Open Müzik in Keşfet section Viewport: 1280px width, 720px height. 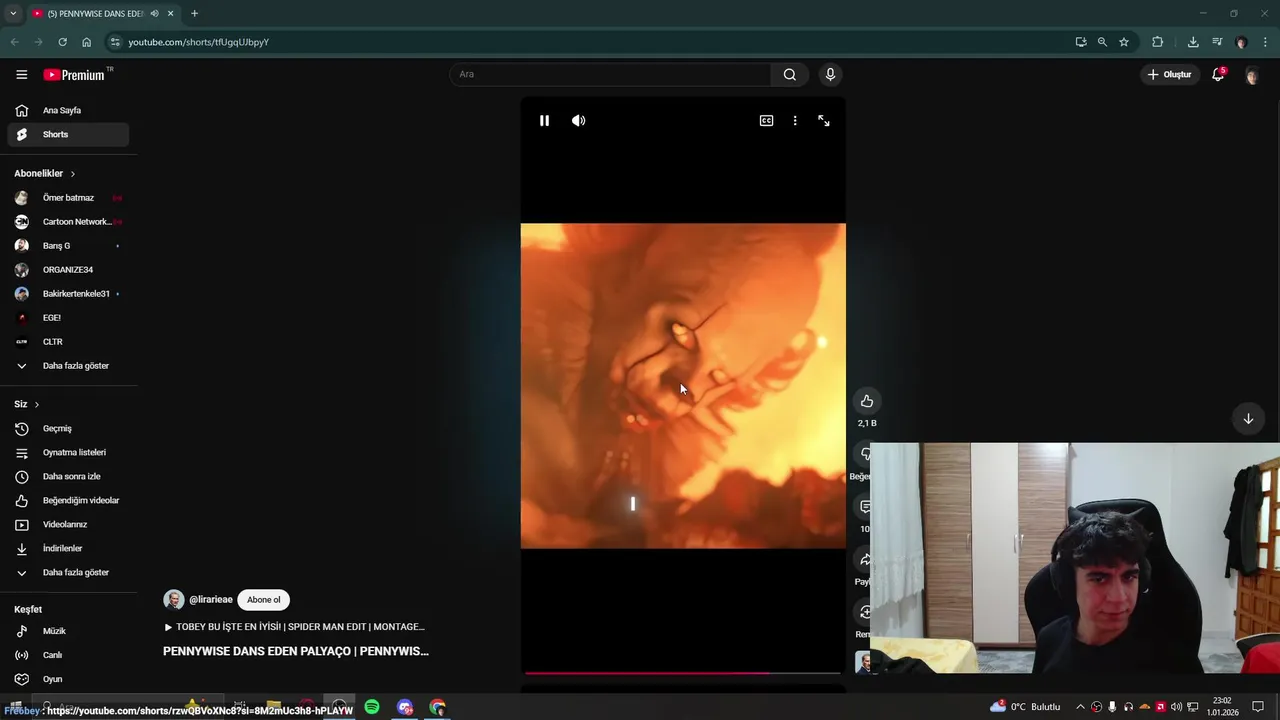pyautogui.click(x=68, y=631)
